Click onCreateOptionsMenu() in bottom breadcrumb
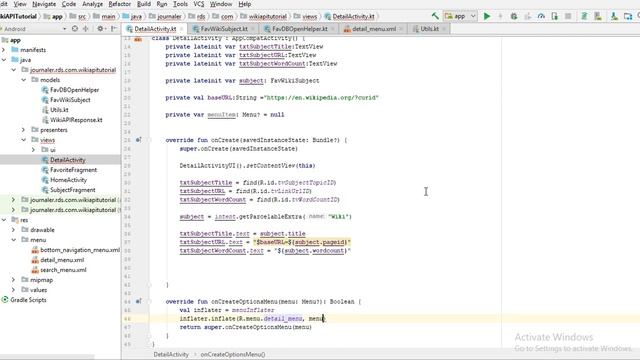Viewport: 640px width, 360px height. click(233, 355)
